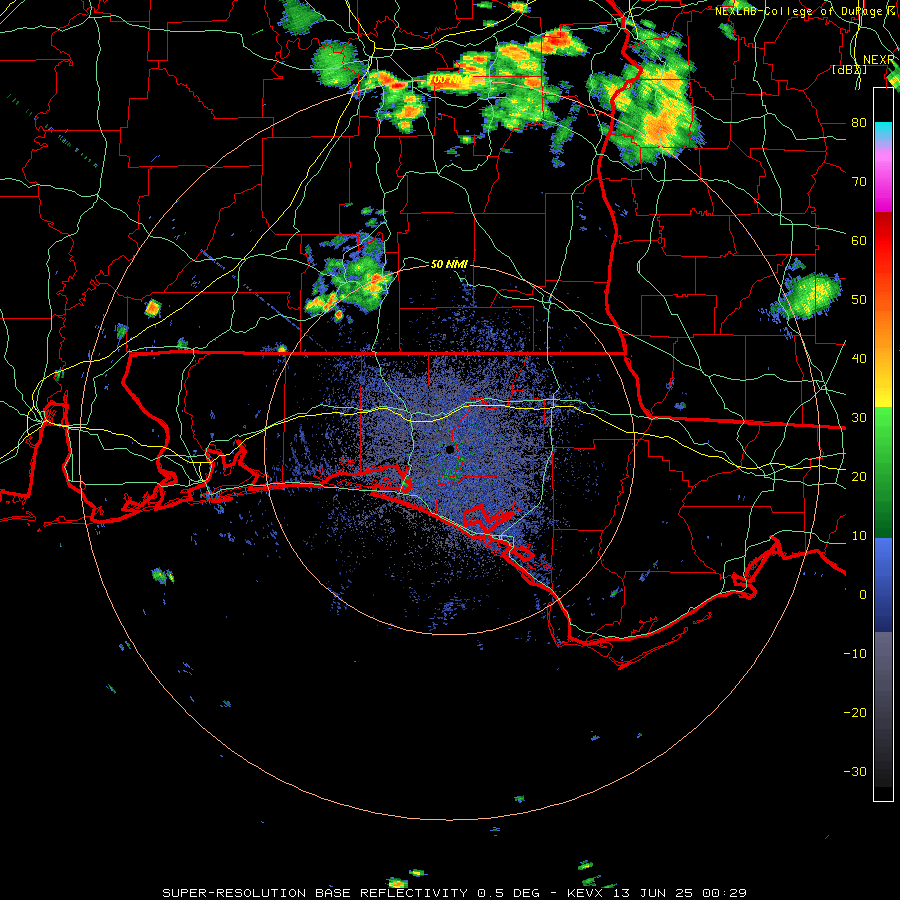Click the 40 value on the dBZ scale
The width and height of the screenshot is (900, 900).
(859, 359)
